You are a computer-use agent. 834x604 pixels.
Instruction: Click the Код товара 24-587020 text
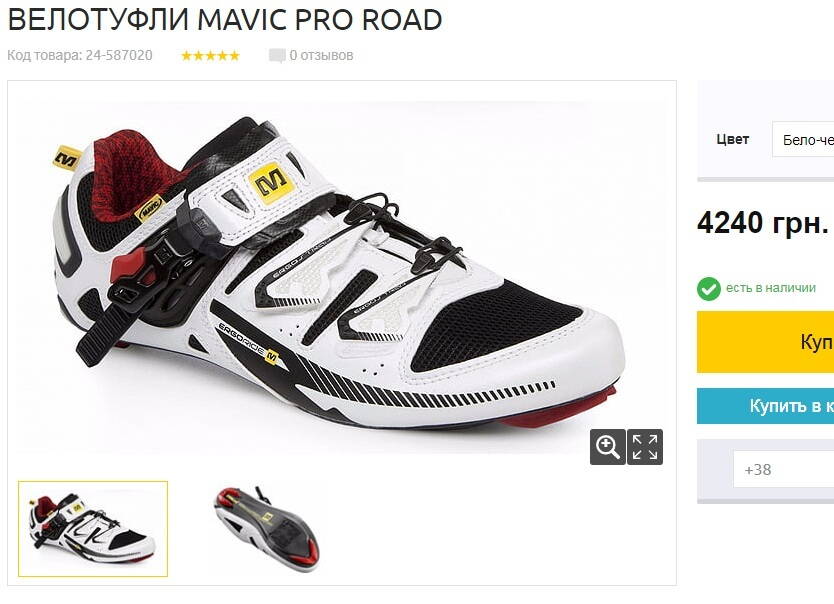tap(80, 55)
